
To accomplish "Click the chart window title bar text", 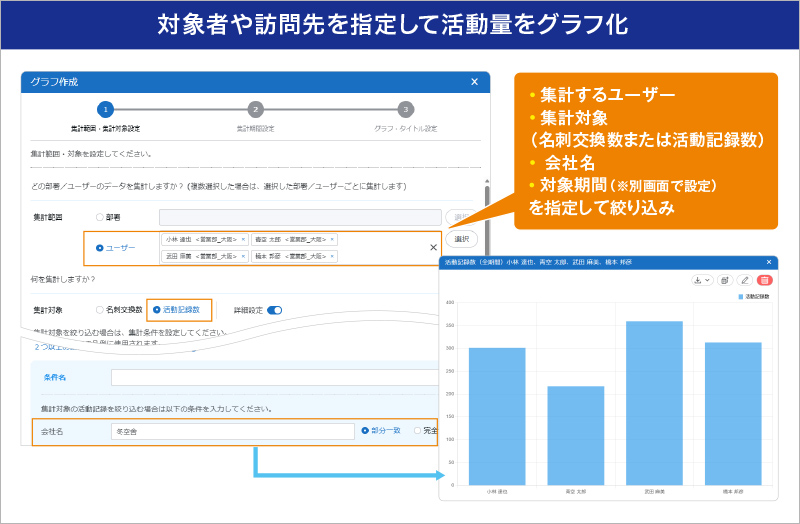I will 538,262.
